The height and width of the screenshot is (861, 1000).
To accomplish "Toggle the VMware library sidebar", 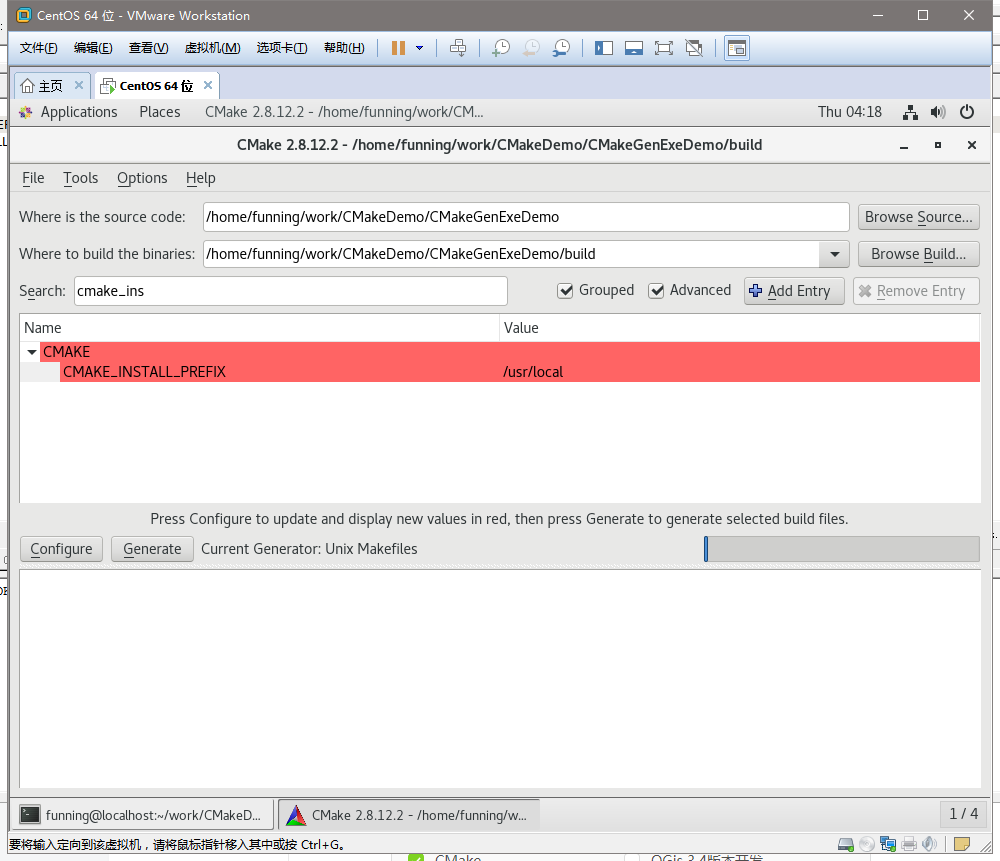I will (604, 47).
